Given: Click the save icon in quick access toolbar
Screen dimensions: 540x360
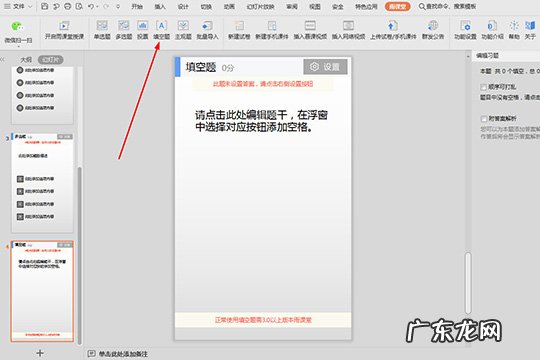Looking at the screenshot, I should [x=44, y=6].
